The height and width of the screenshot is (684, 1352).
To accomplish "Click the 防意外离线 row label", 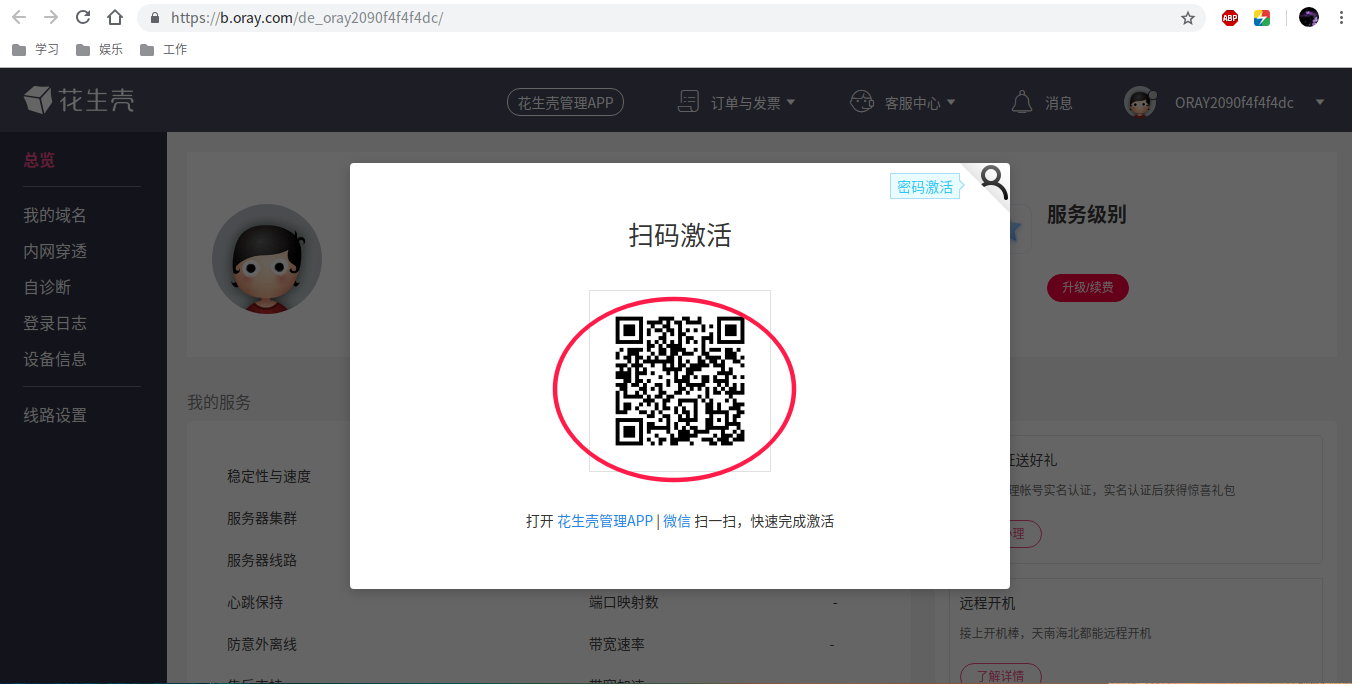I will click(x=262, y=644).
